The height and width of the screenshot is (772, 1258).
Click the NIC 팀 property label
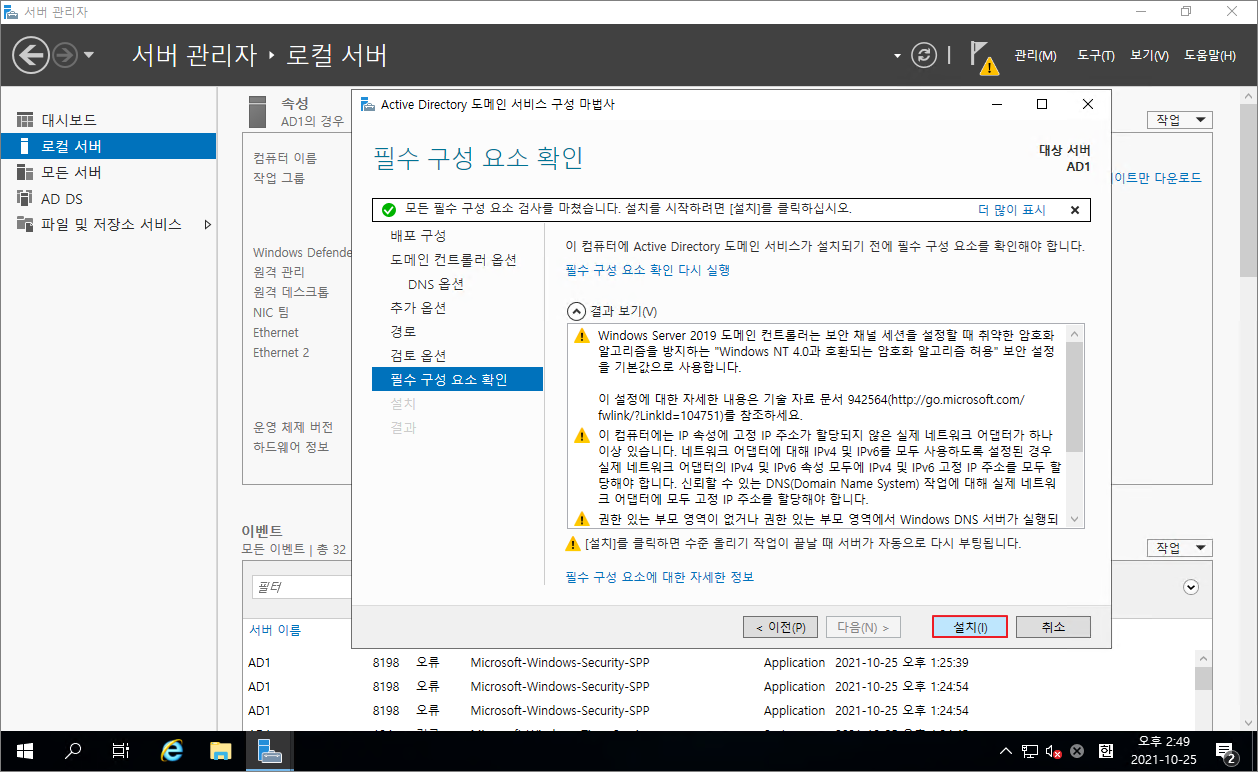pos(271,312)
